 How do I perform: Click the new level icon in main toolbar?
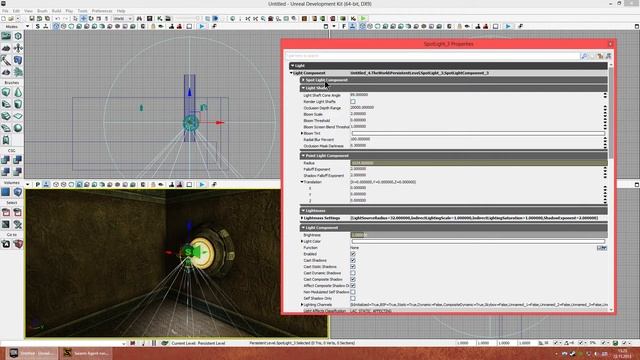4,18
